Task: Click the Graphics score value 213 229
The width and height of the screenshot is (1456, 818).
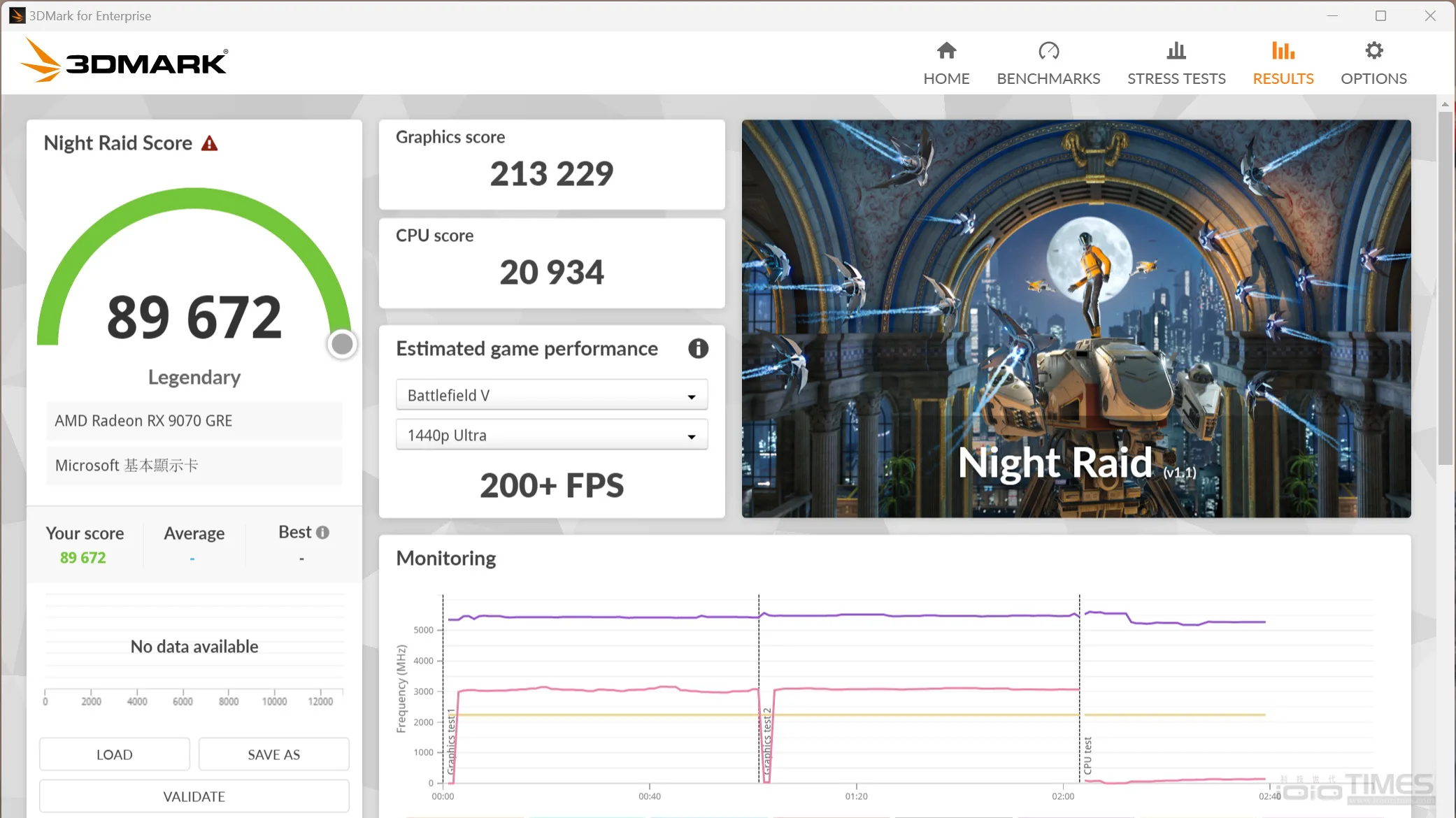Action: coord(552,173)
